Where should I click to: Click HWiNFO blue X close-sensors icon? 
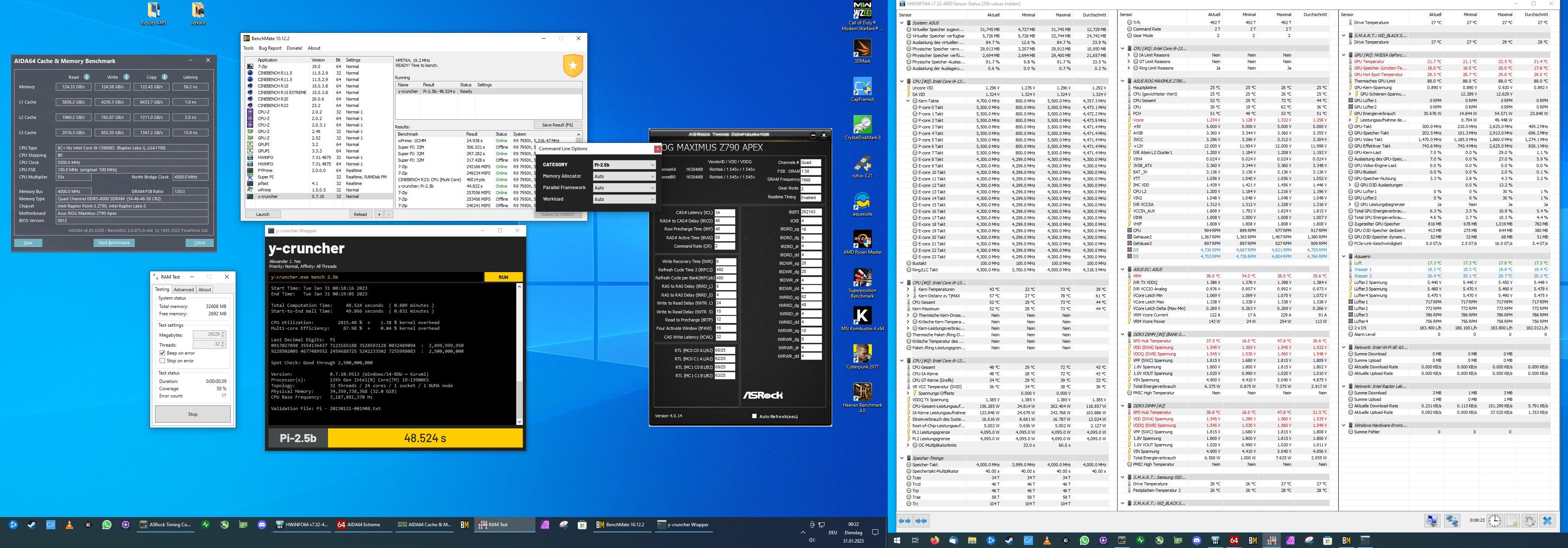coord(1547,520)
